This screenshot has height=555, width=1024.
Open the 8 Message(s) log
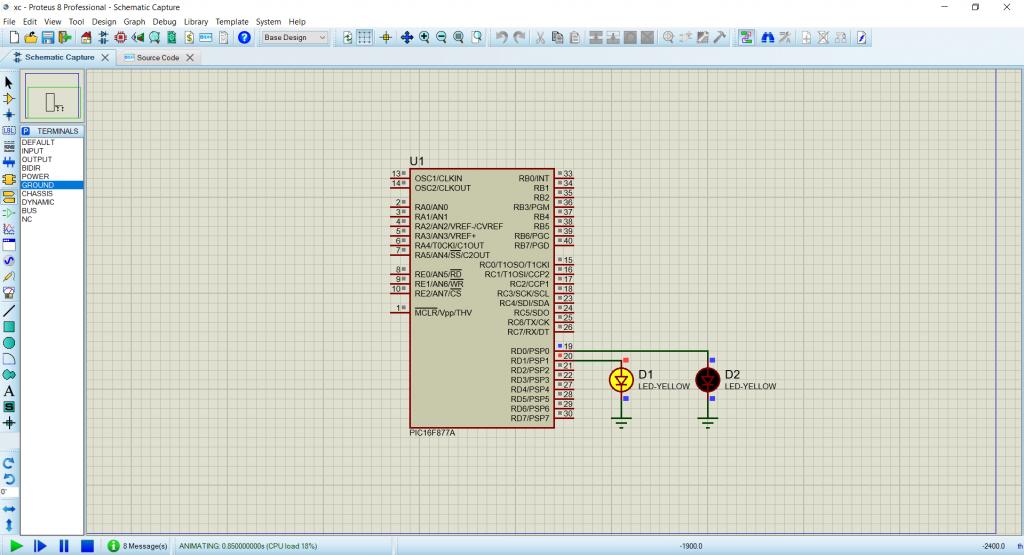(138, 546)
